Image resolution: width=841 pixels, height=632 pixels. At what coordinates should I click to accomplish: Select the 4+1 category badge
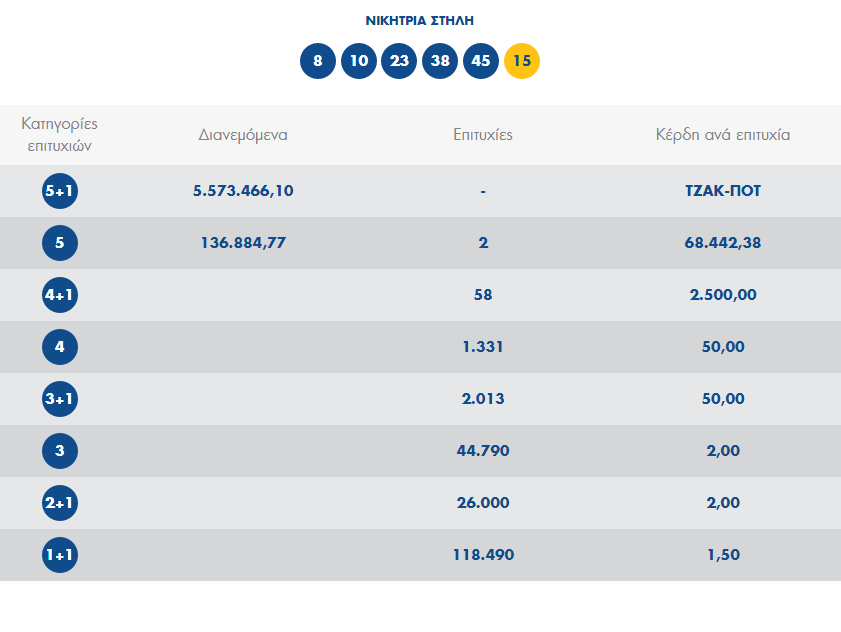(x=60, y=295)
